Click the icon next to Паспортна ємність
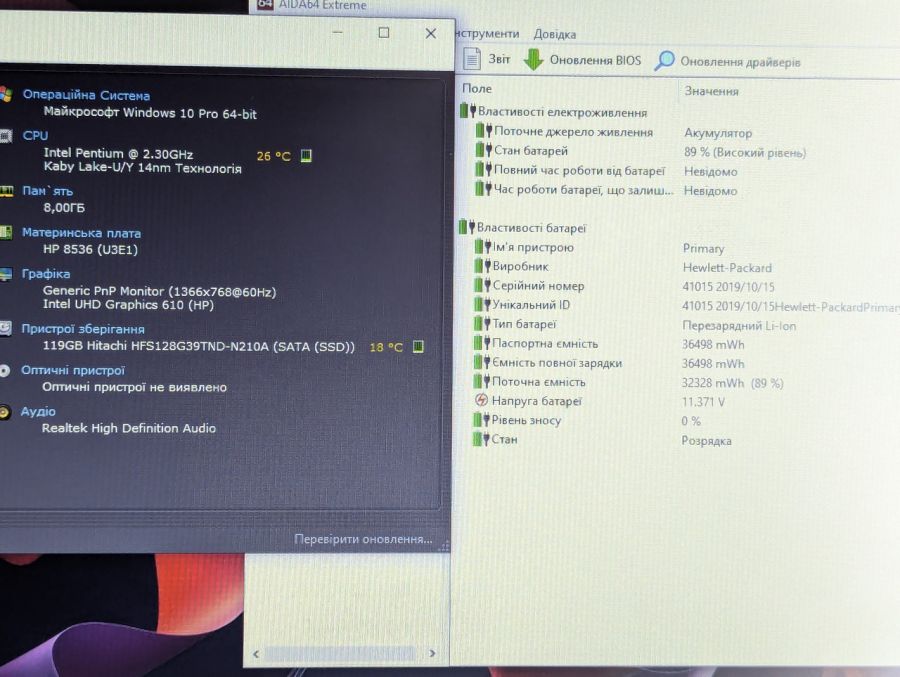The height and width of the screenshot is (677, 900). (x=482, y=343)
